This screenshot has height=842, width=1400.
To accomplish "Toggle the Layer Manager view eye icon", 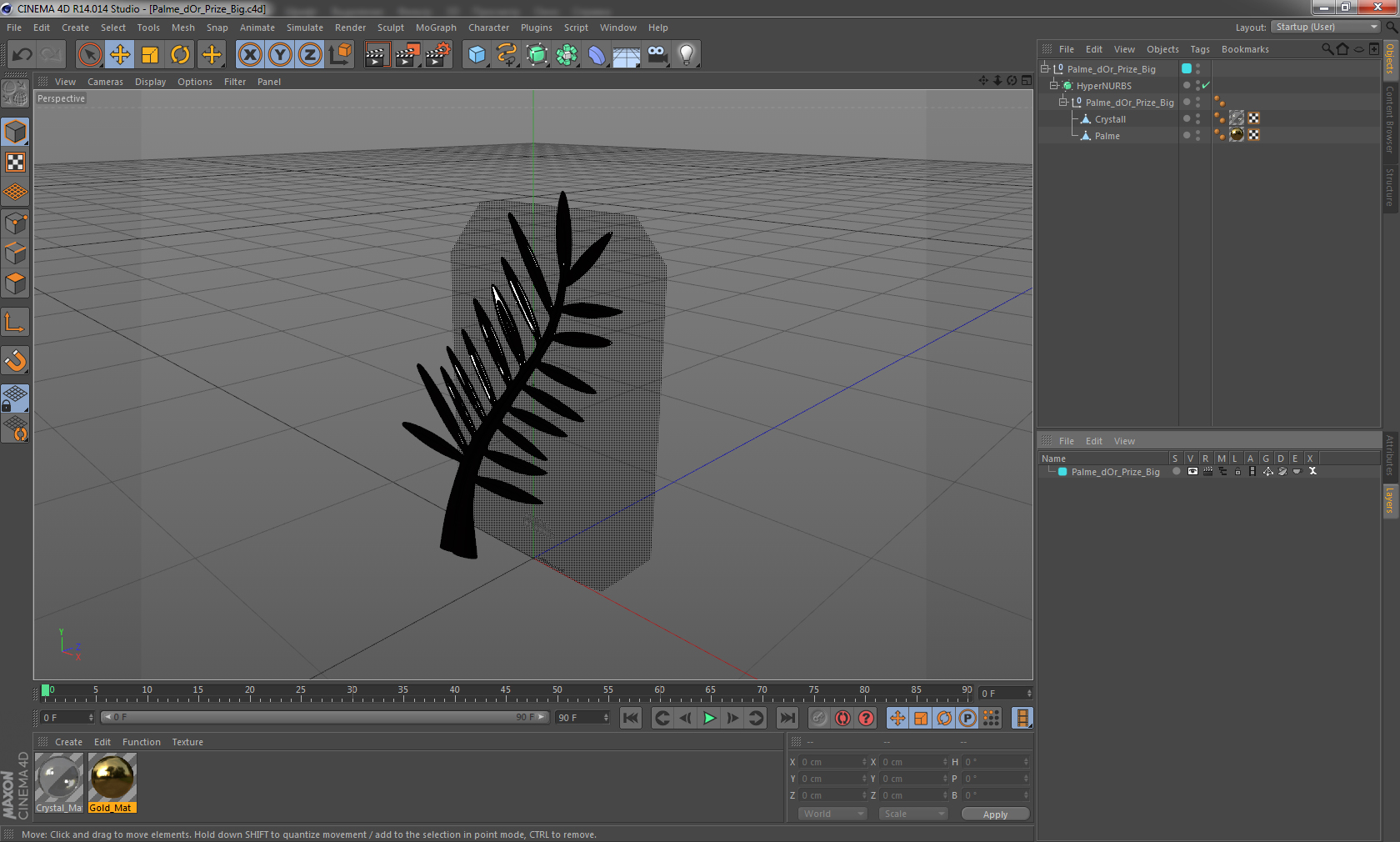I will 1192,471.
